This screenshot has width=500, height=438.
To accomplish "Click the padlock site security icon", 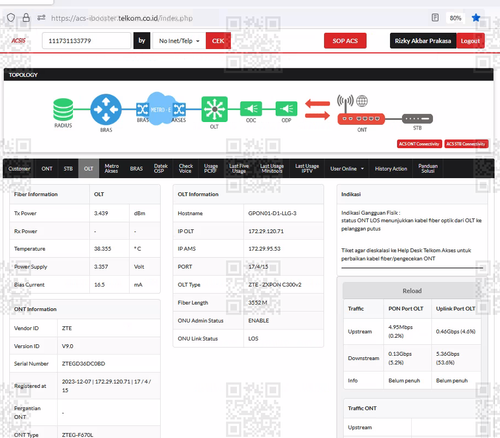I will (x=26, y=18).
